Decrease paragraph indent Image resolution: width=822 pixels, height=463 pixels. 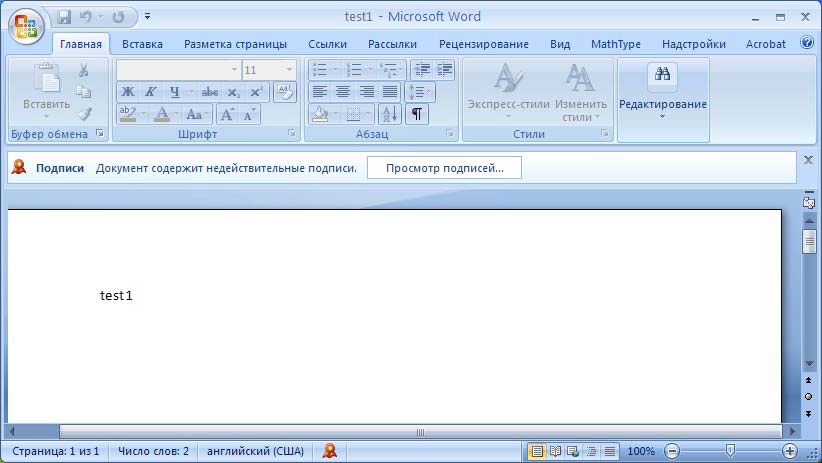pyautogui.click(x=421, y=70)
